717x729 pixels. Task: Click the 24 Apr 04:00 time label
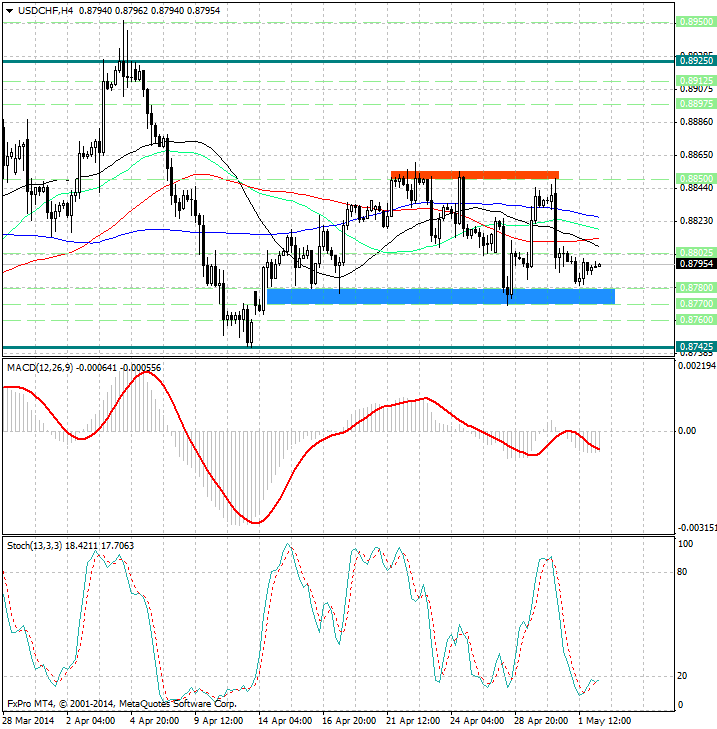point(477,721)
